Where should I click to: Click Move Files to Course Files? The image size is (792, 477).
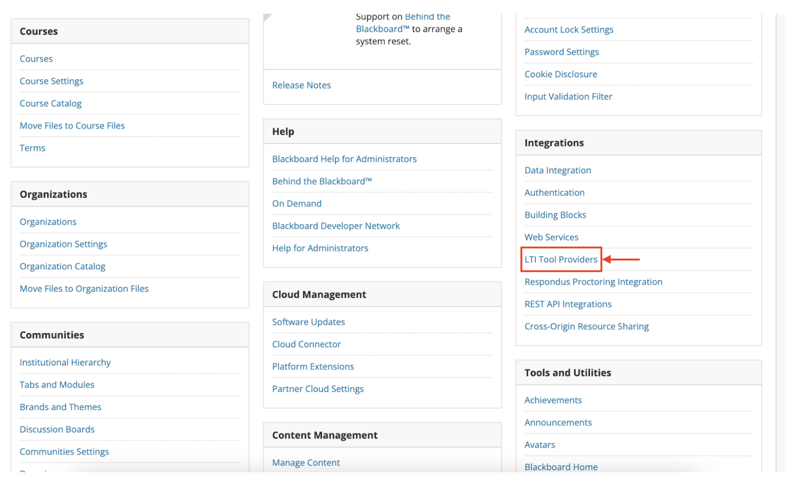[x=72, y=125]
